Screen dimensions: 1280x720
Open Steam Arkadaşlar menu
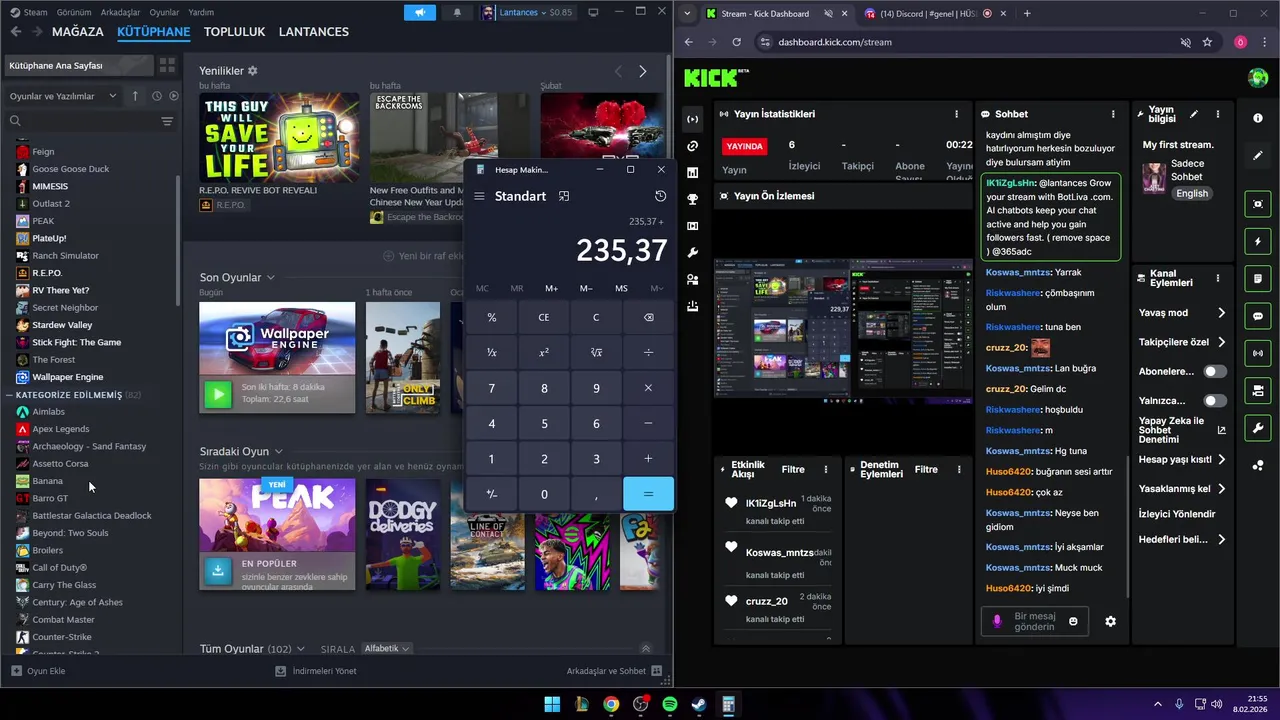(121, 12)
